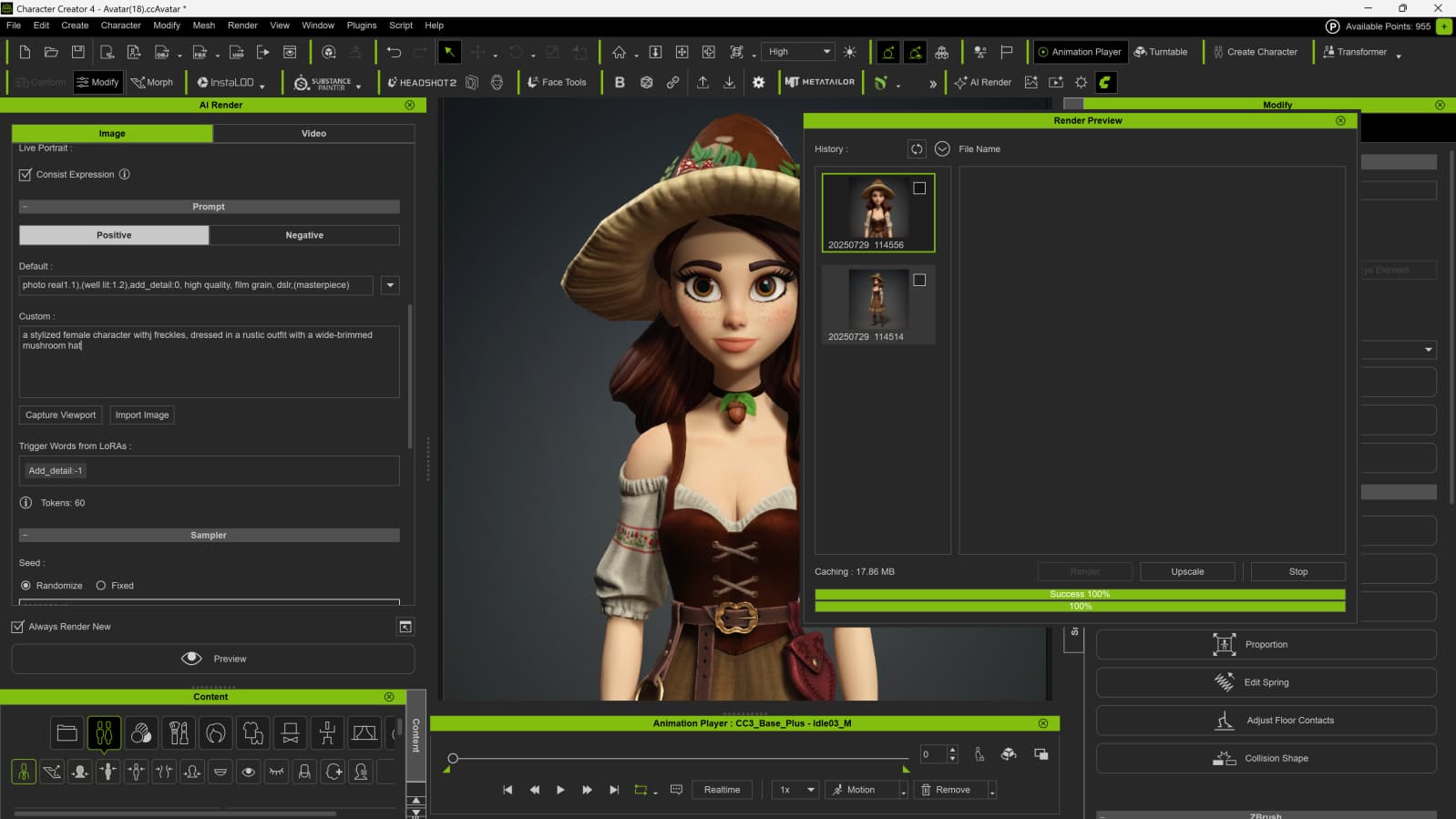Click the AI Render toolbar button
The height and width of the screenshot is (819, 1456).
[x=983, y=82]
